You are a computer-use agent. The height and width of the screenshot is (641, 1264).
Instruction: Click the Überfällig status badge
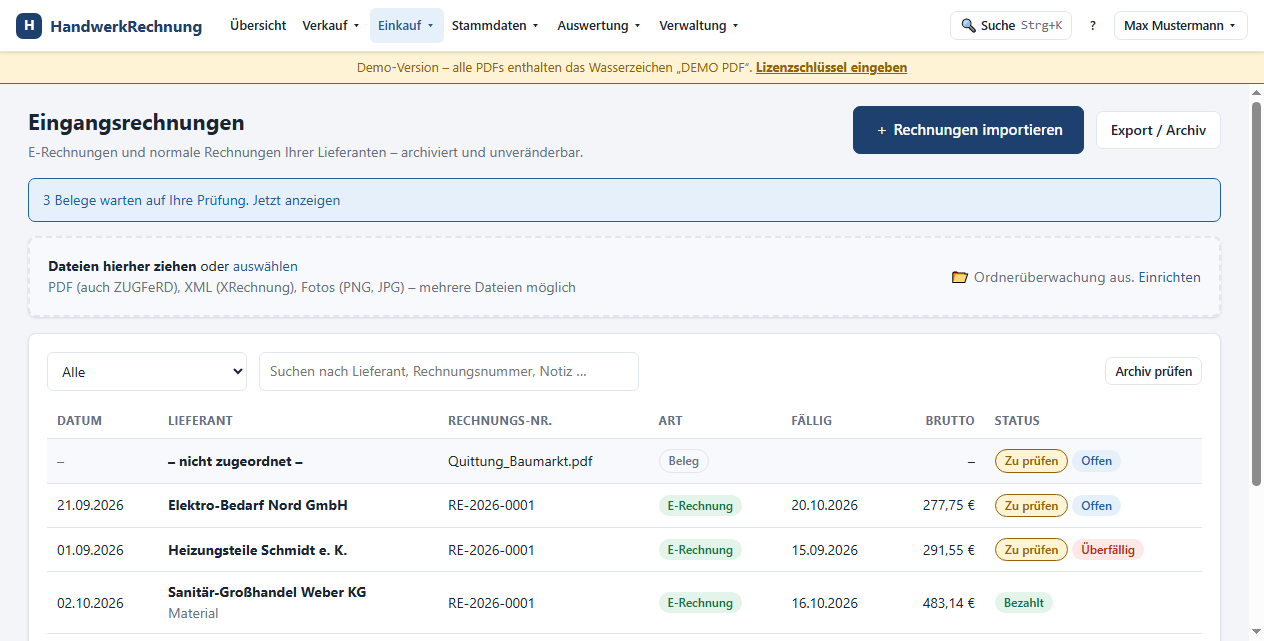[1108, 549]
